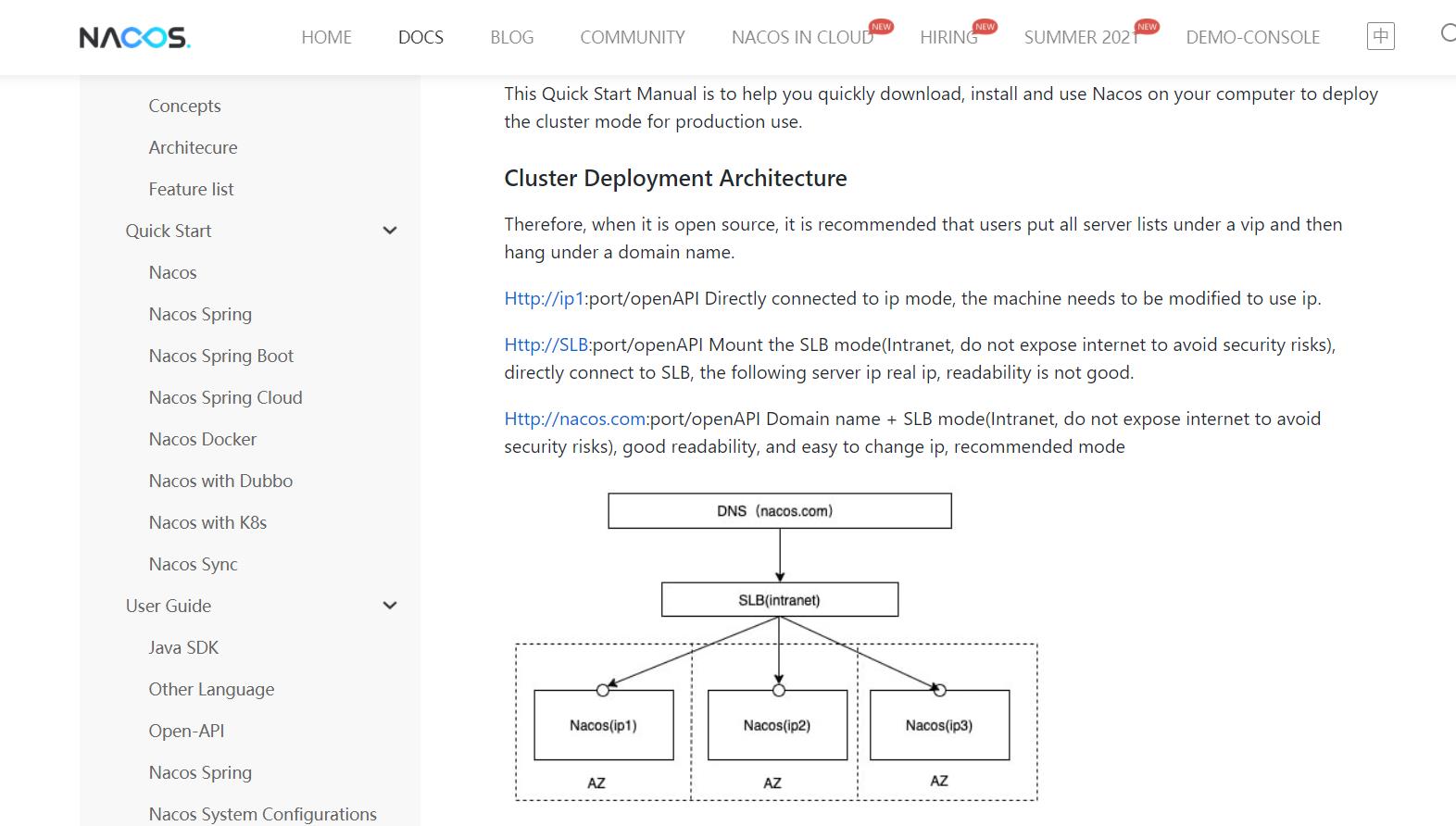The height and width of the screenshot is (826, 1456).
Task: Open the Open-API page
Action: pyautogui.click(x=186, y=731)
